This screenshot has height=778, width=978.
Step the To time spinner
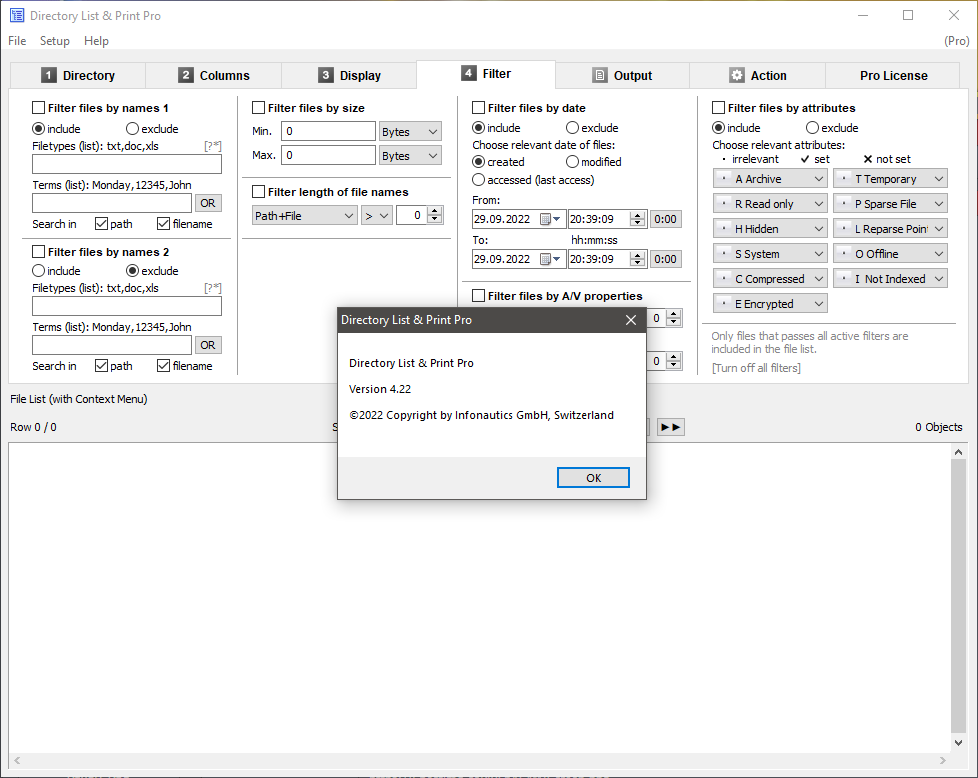point(637,259)
